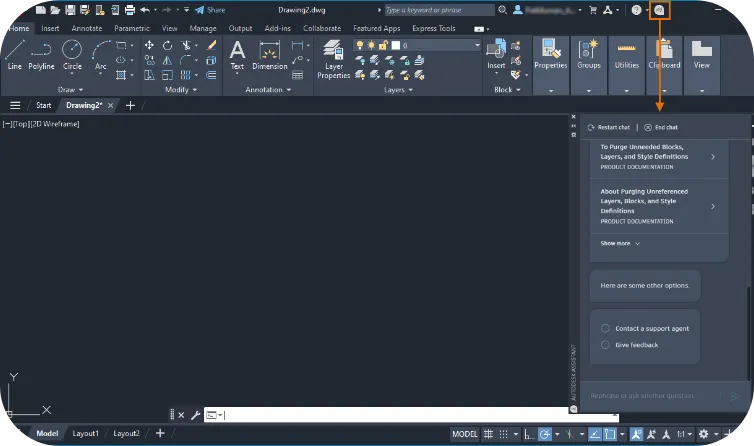Image resolution: width=754 pixels, height=446 pixels.
Task: Open the Start file tab
Action: coord(43,105)
